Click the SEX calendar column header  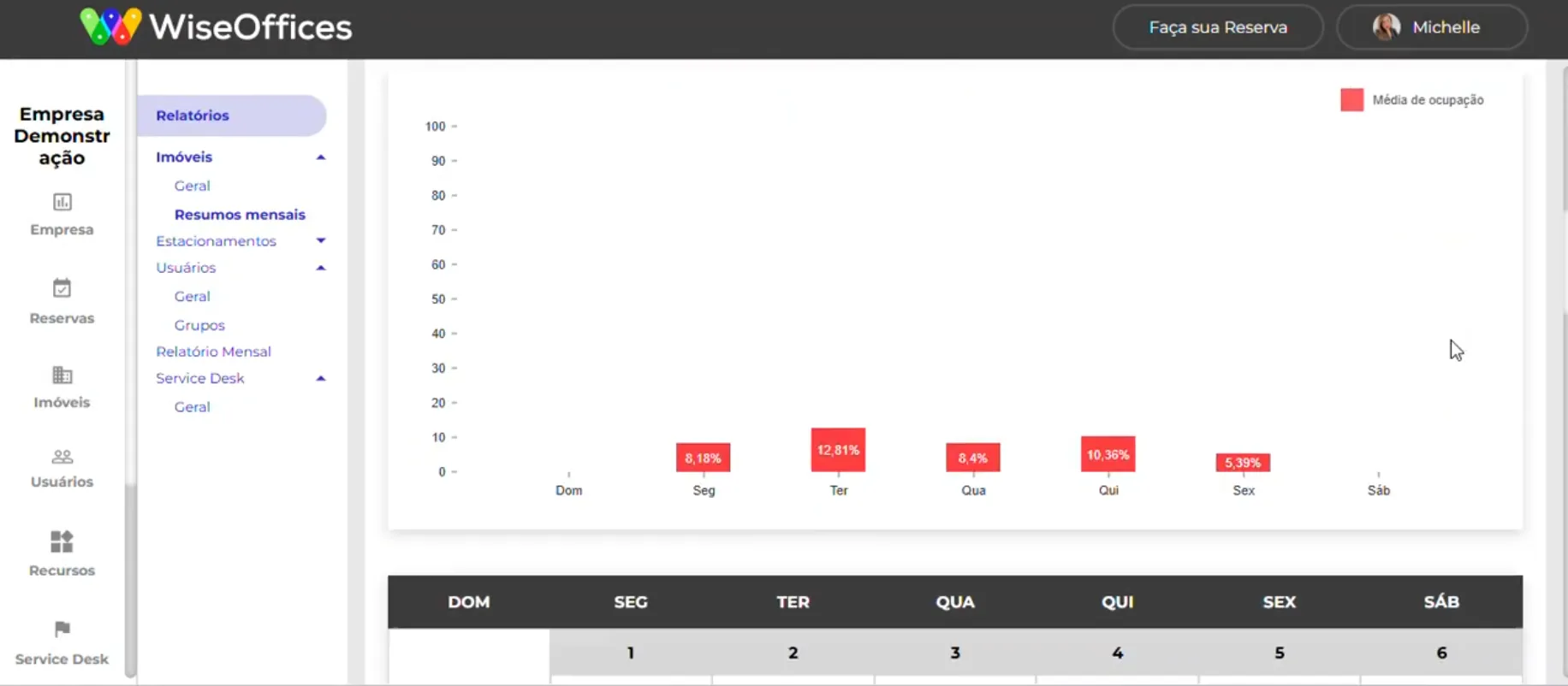pyautogui.click(x=1280, y=602)
